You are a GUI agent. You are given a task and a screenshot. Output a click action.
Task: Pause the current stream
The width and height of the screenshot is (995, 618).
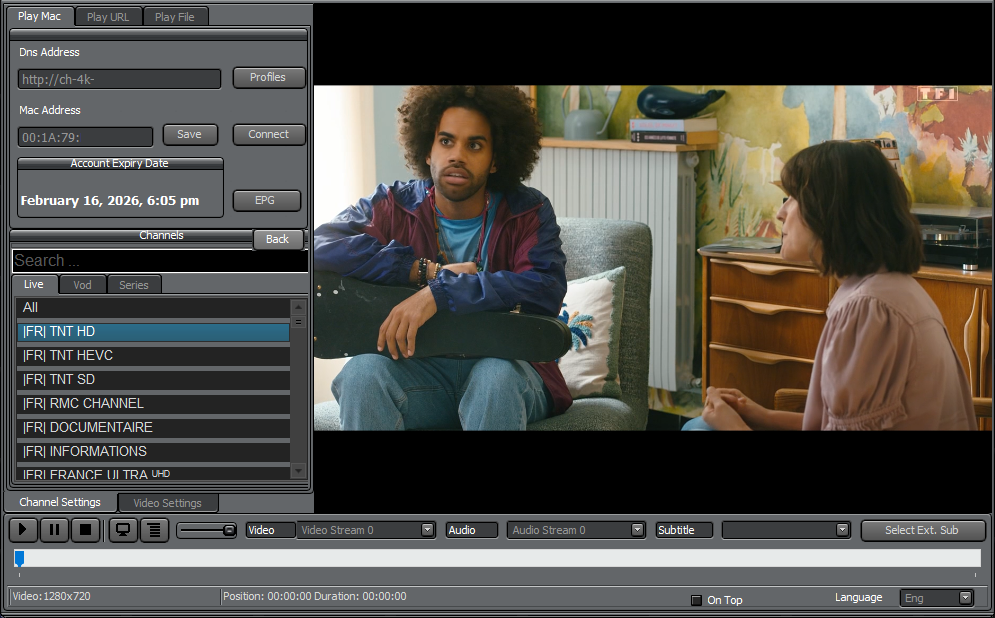(55, 530)
